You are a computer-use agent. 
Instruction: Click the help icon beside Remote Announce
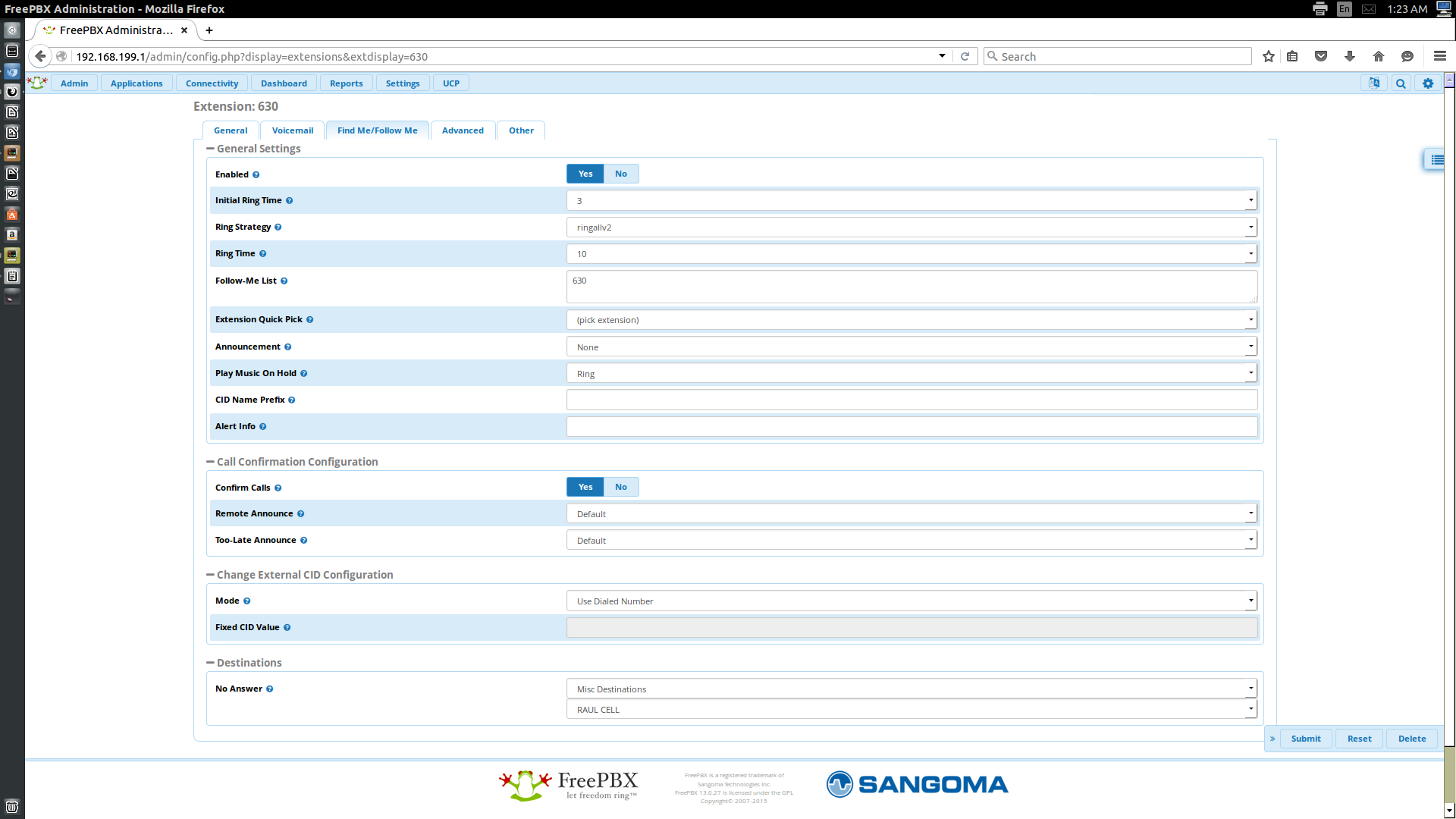[300, 514]
